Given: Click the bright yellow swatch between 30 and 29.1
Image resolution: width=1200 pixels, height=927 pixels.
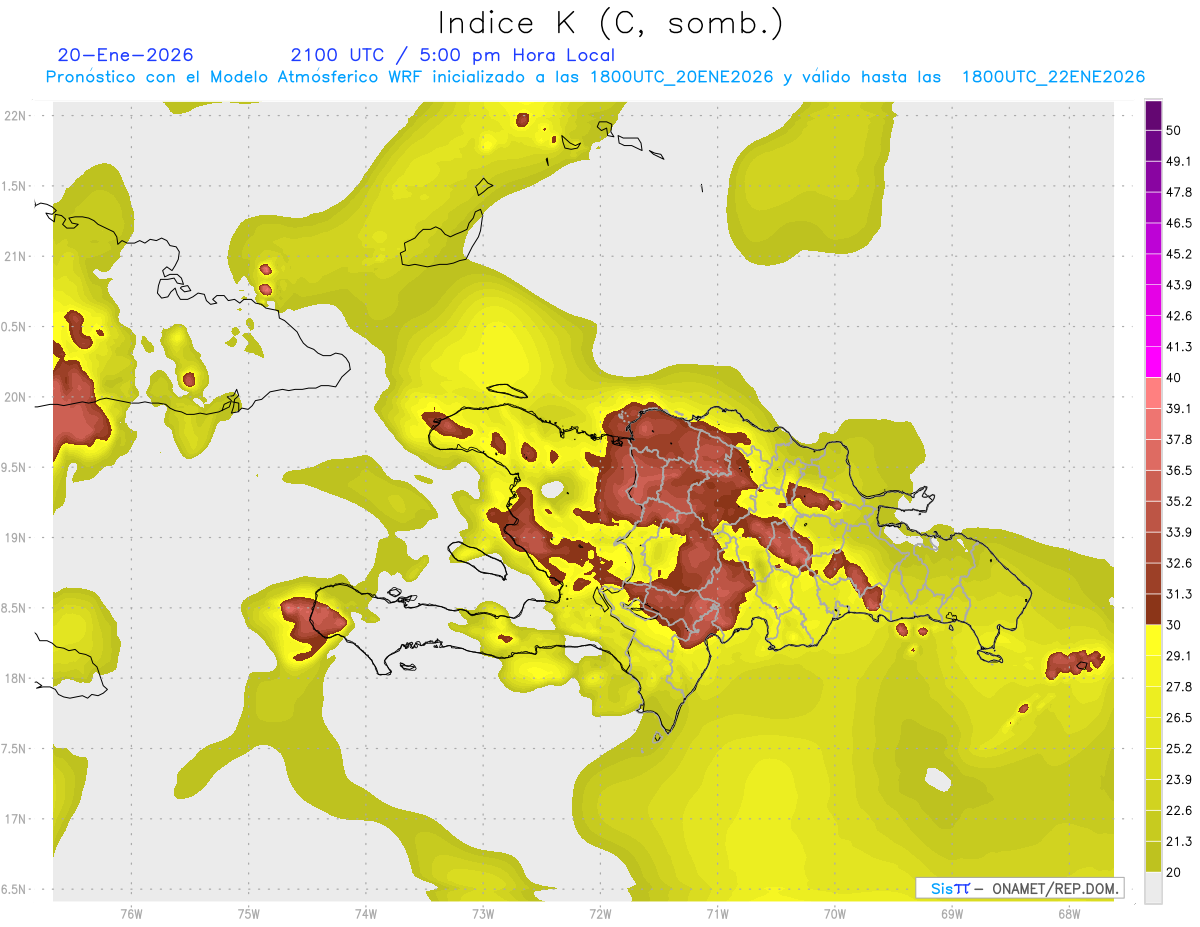Looking at the screenshot, I should (x=1153, y=640).
